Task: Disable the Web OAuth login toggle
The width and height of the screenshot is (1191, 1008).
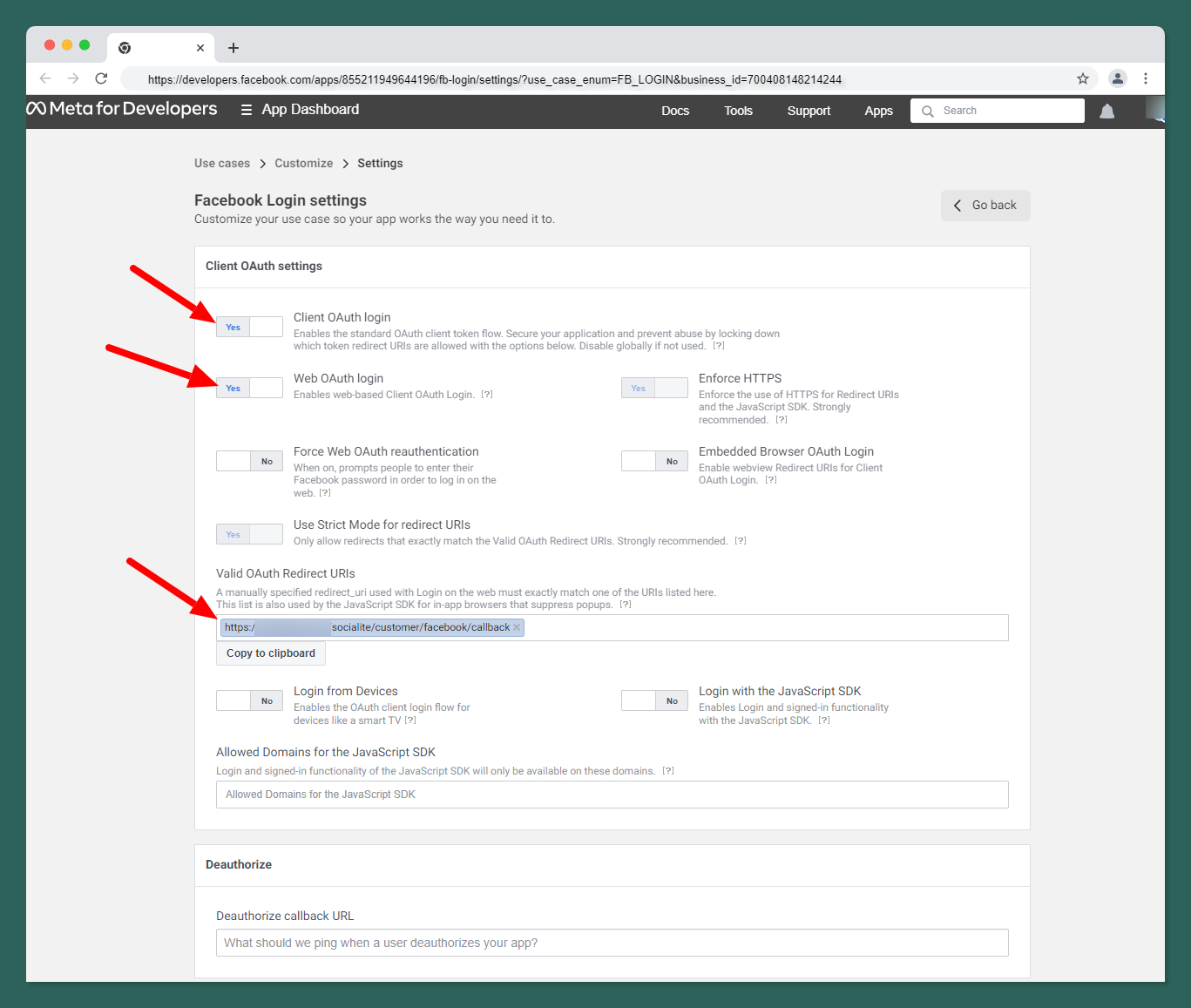Action: coord(249,388)
